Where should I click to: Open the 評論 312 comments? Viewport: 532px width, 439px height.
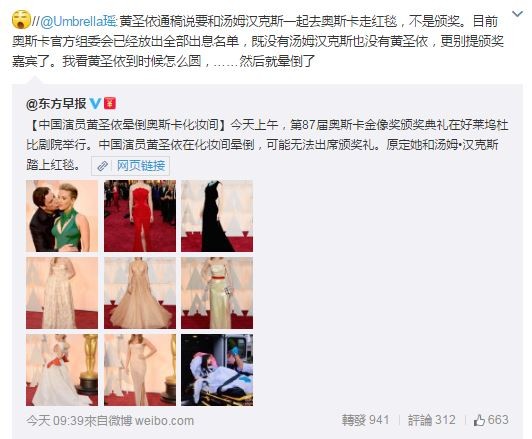tap(431, 420)
